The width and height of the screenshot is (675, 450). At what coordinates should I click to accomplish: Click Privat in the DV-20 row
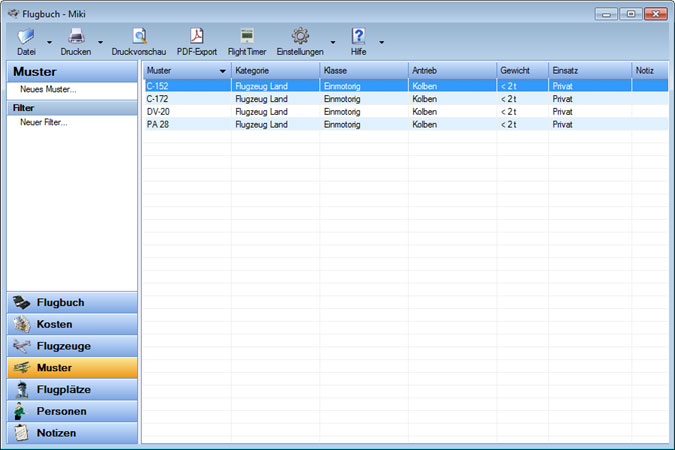(x=562, y=112)
